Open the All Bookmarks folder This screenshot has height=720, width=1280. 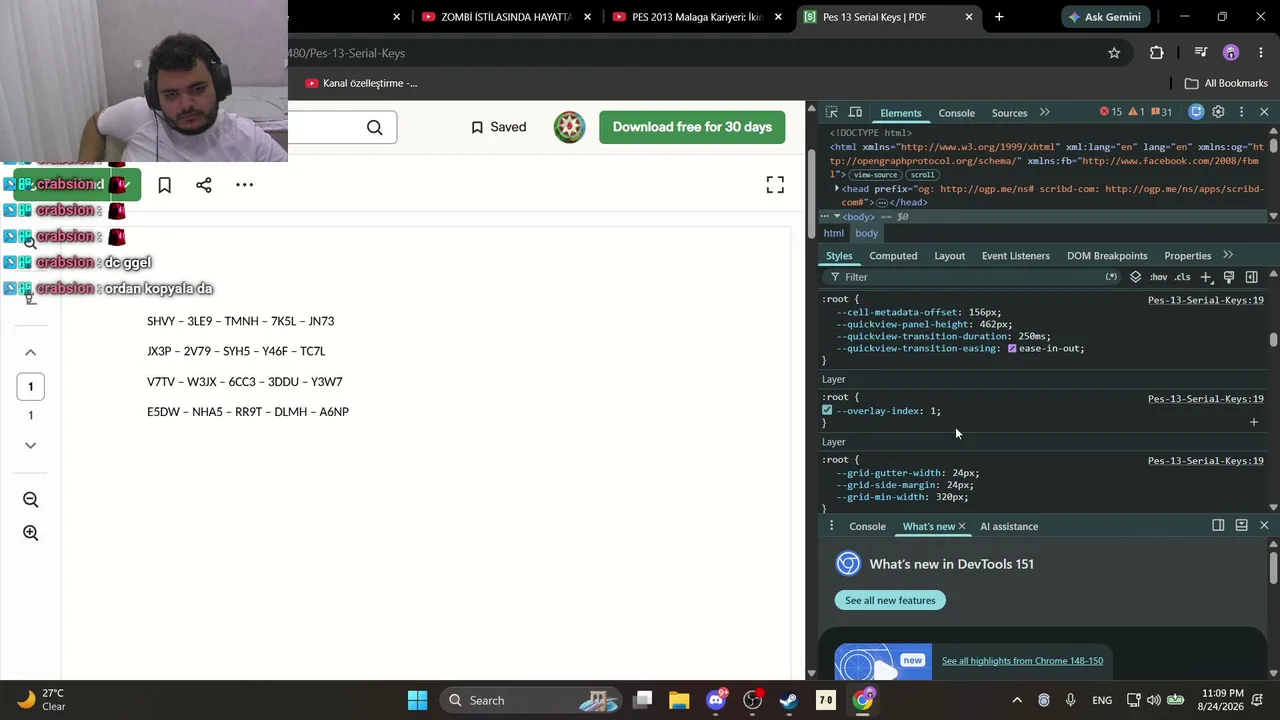point(1226,83)
